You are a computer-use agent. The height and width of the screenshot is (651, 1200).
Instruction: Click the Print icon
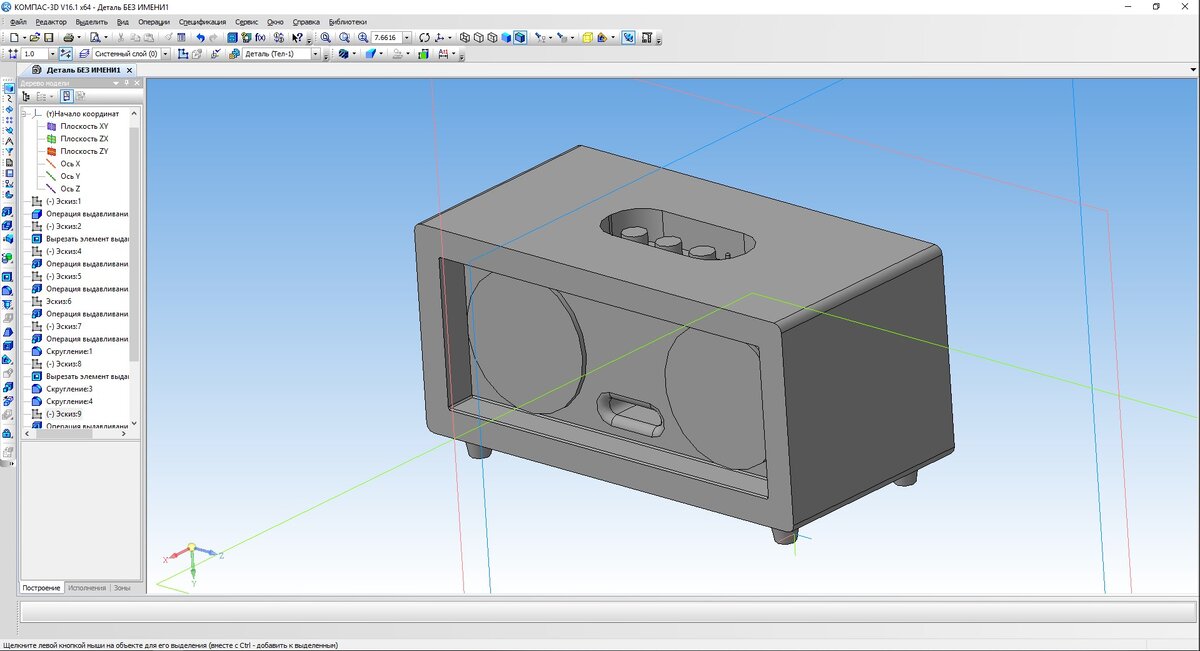pos(67,37)
